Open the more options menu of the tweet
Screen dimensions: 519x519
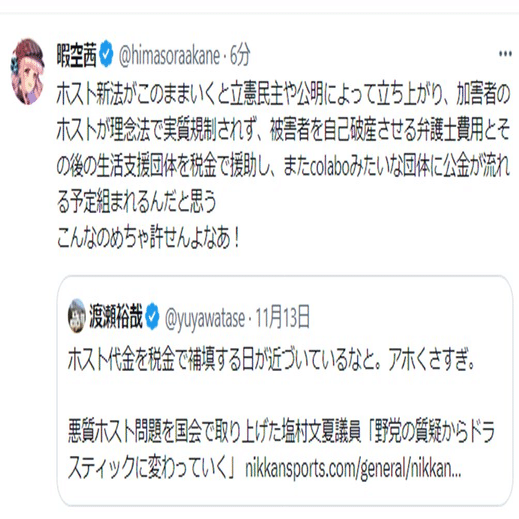click(x=505, y=54)
